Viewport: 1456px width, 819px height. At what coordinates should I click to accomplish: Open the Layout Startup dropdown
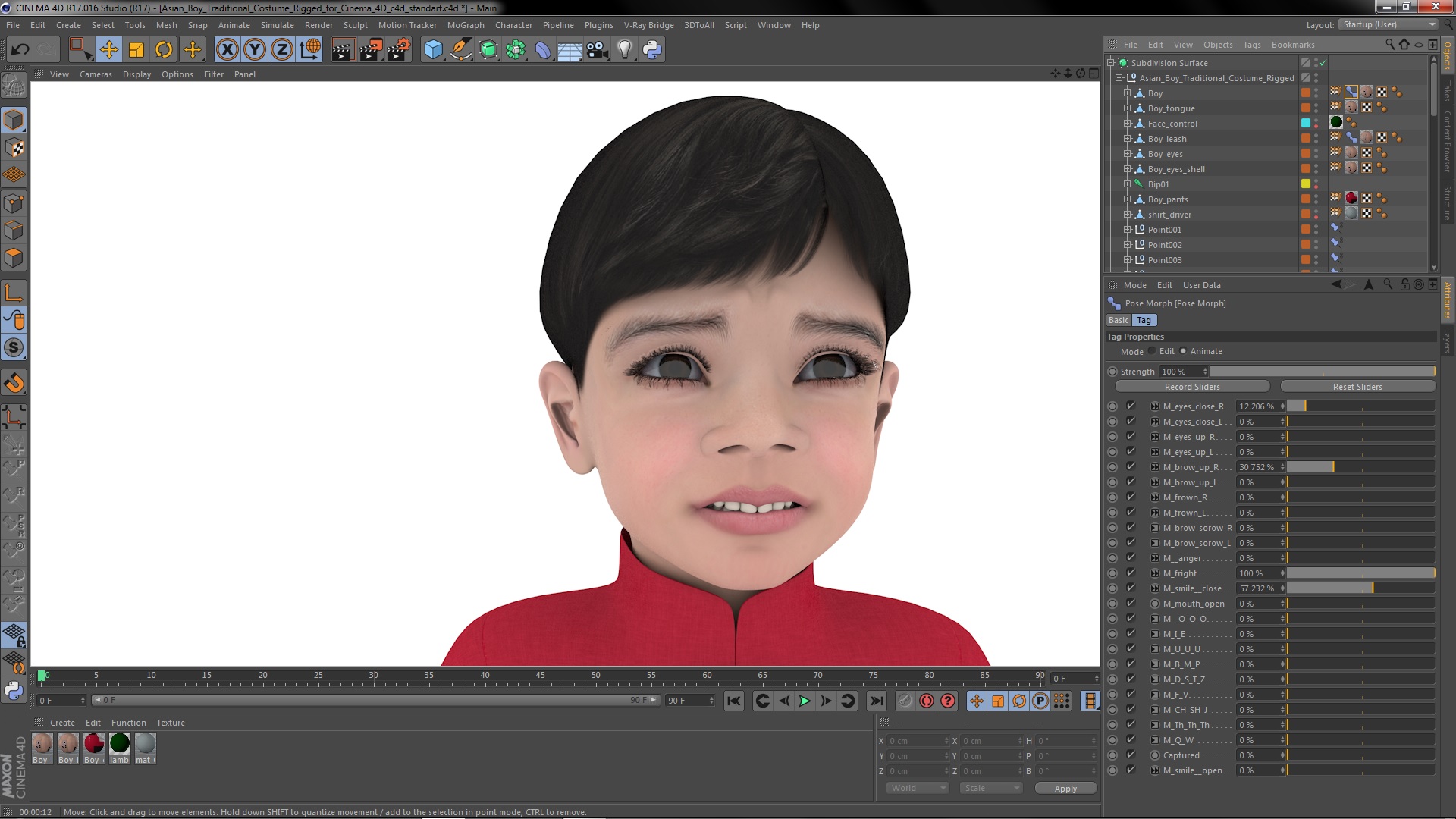pos(1389,25)
